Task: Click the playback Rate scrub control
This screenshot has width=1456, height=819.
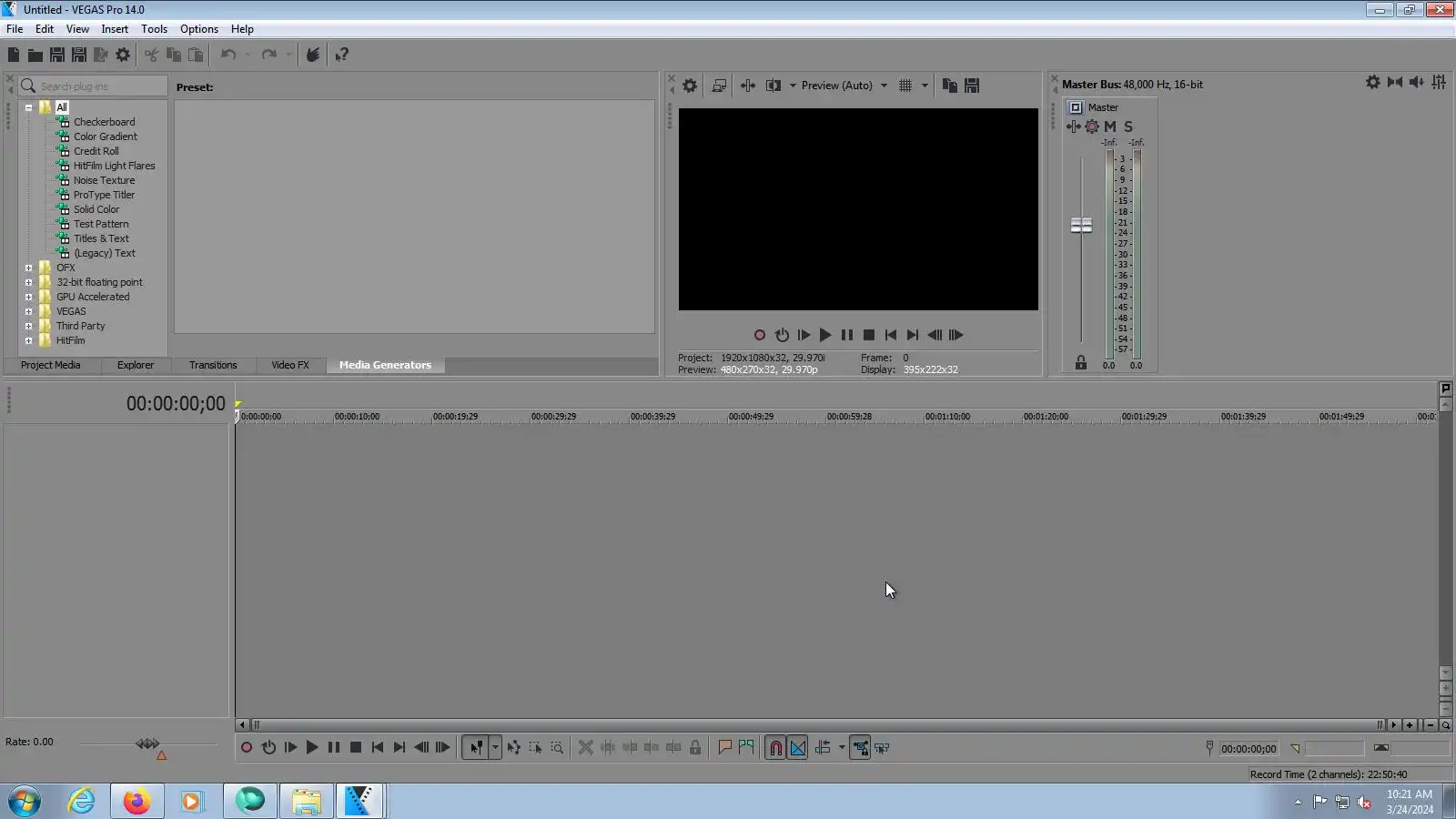Action: click(x=148, y=744)
